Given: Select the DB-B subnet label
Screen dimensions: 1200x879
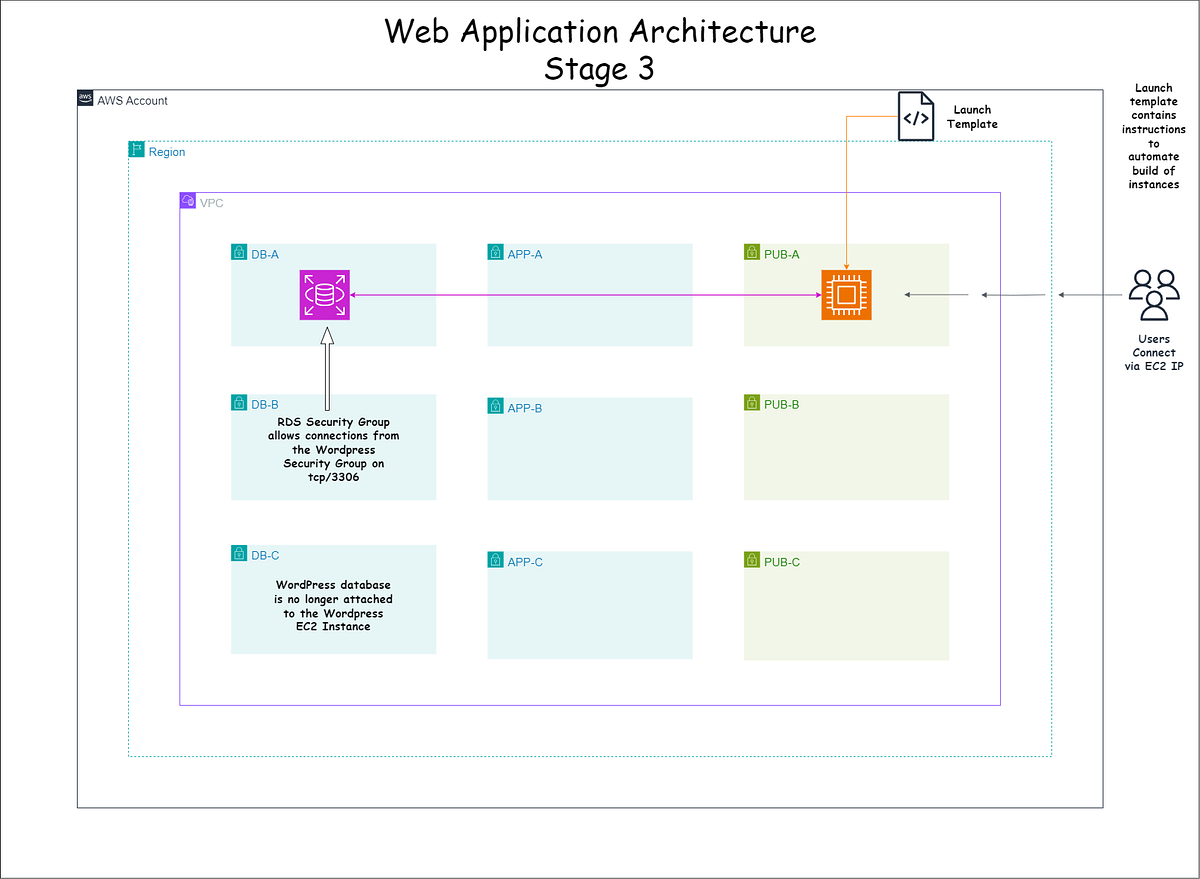Looking at the screenshot, I should [x=266, y=402].
